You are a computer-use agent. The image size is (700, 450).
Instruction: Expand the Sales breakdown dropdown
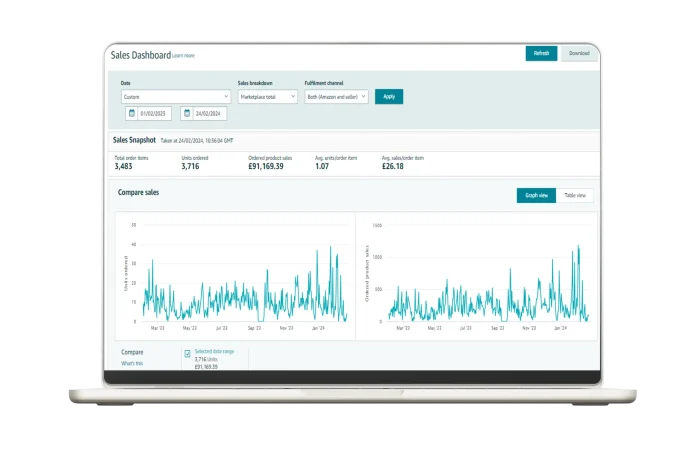coord(267,97)
